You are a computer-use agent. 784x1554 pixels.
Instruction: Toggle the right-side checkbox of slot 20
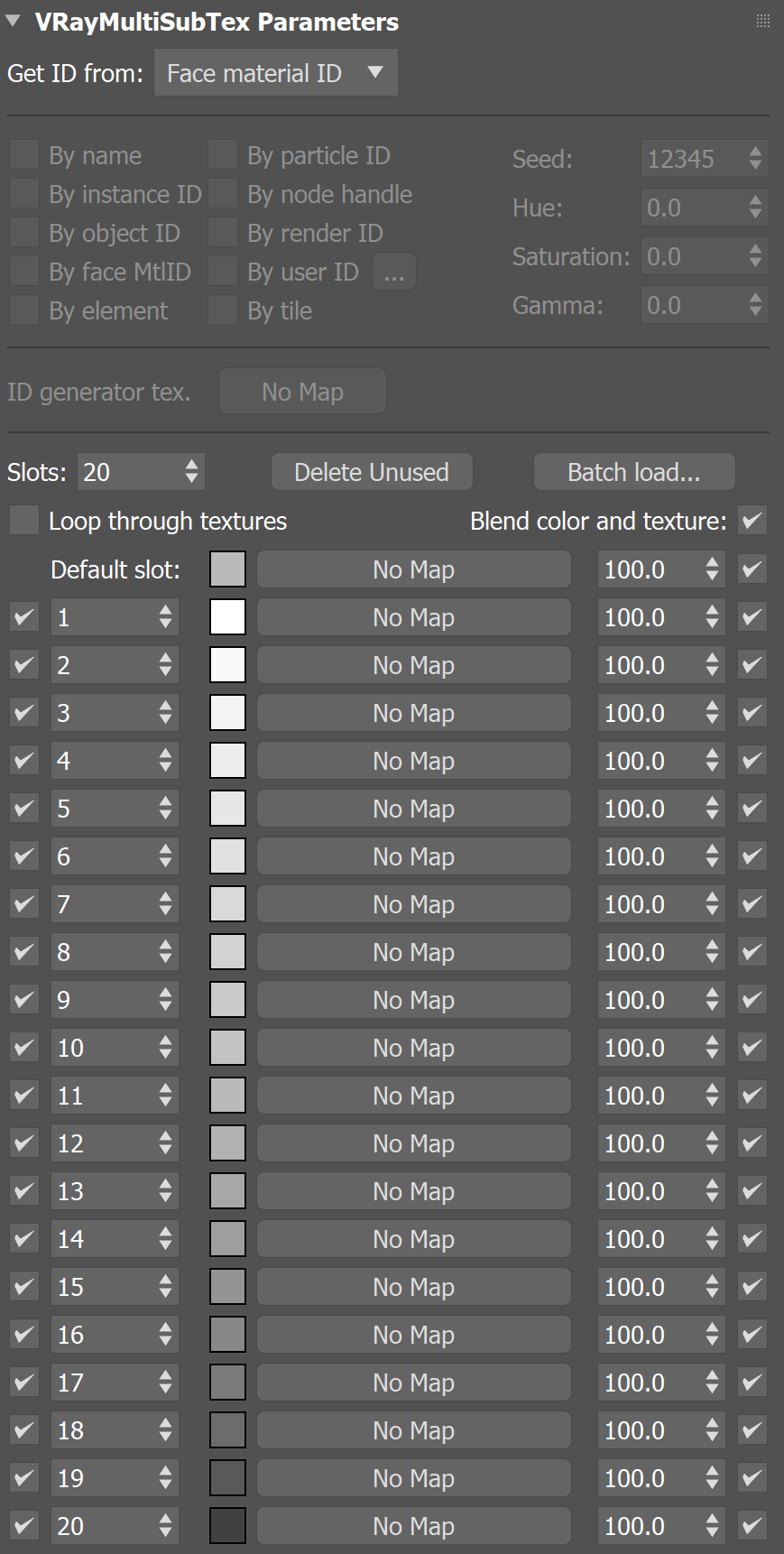click(x=752, y=1525)
